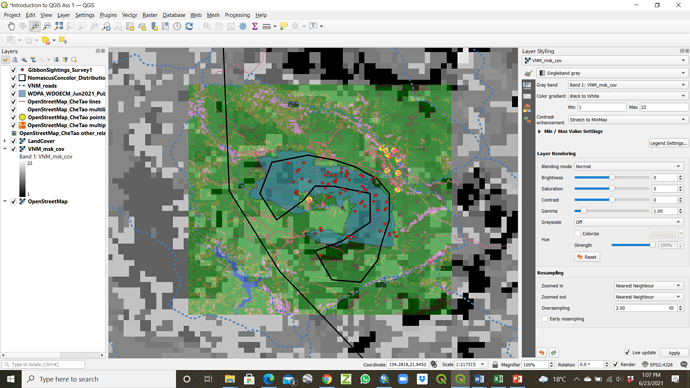Open the Statistical Summary sigma icon
Image resolution: width=690 pixels, height=388 pixels.
click(255, 26)
